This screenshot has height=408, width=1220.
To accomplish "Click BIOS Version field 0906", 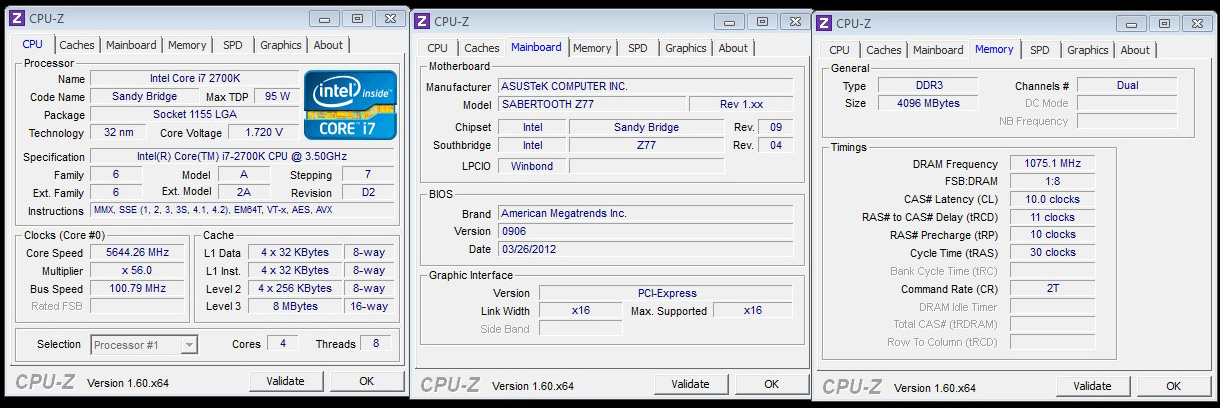I will point(645,231).
